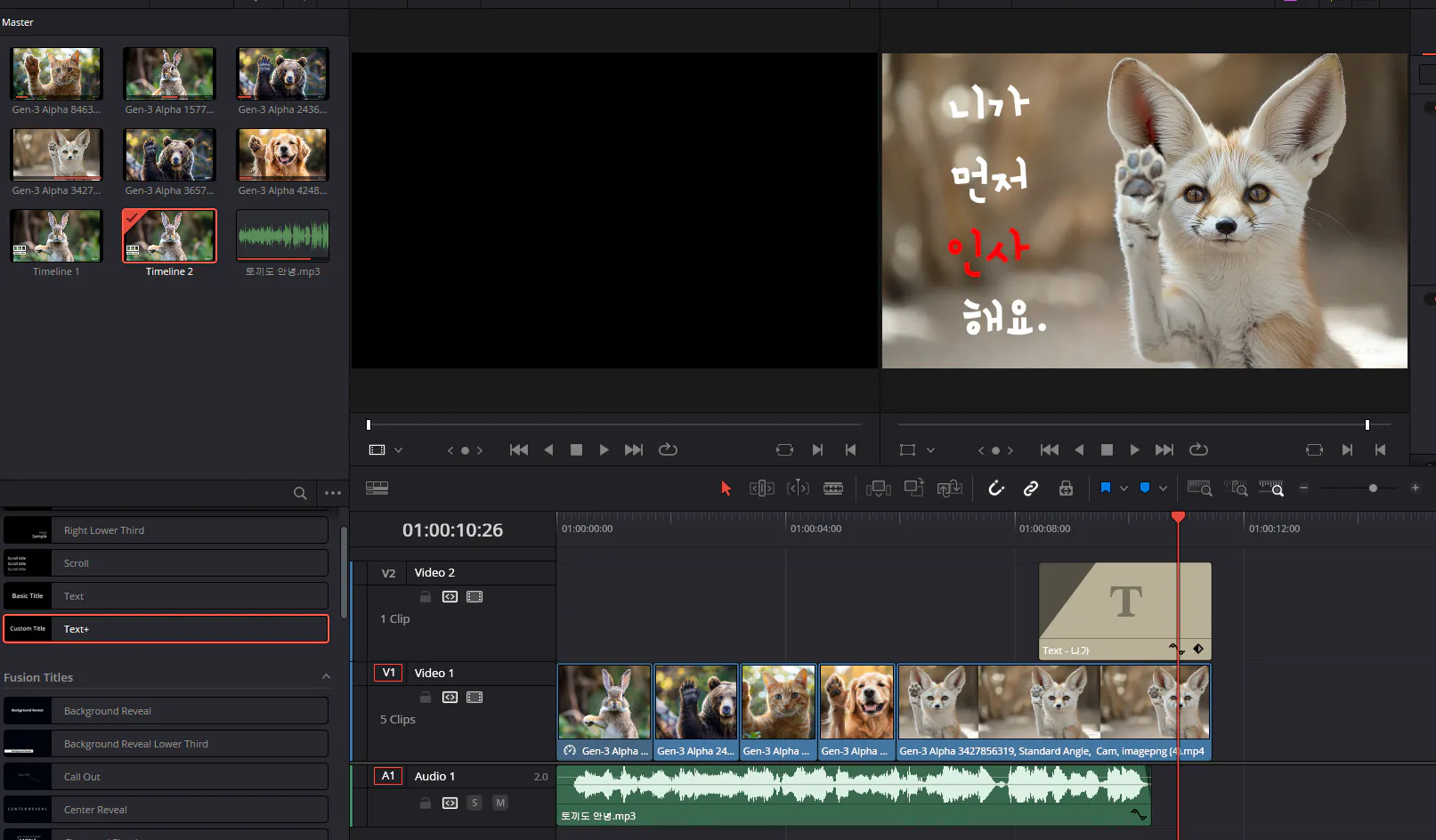The image size is (1436, 840).
Task: Play the timeline viewer
Action: (1133, 450)
